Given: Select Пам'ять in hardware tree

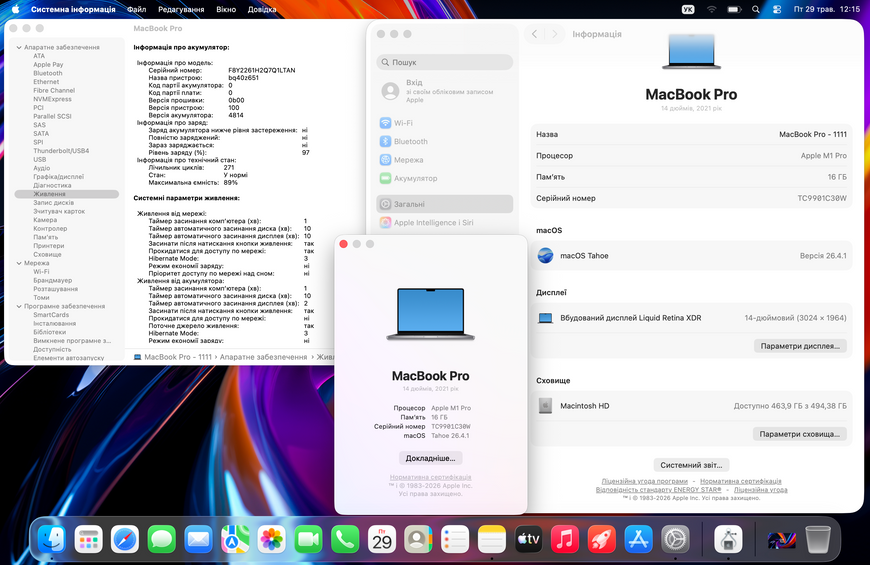Looking at the screenshot, I should (45, 237).
